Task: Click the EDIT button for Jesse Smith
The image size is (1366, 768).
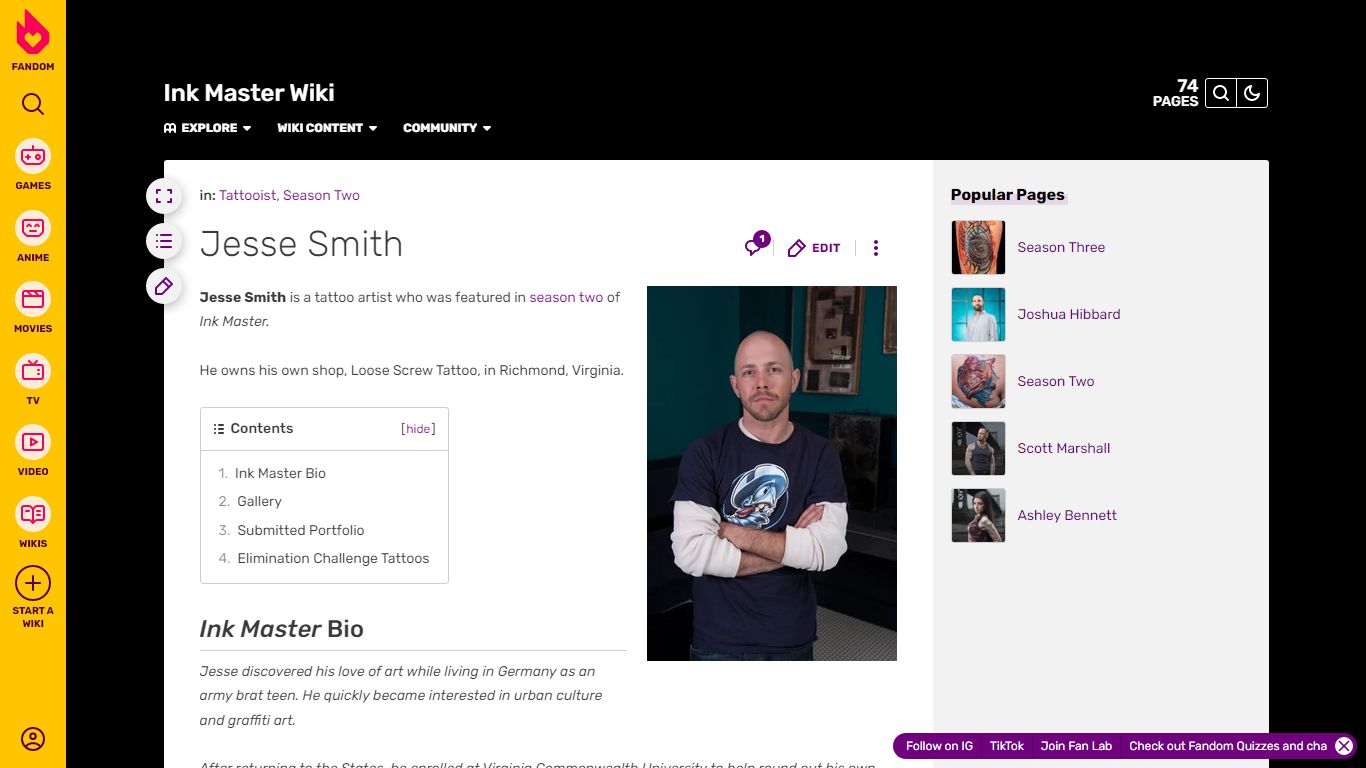Action: tap(814, 248)
